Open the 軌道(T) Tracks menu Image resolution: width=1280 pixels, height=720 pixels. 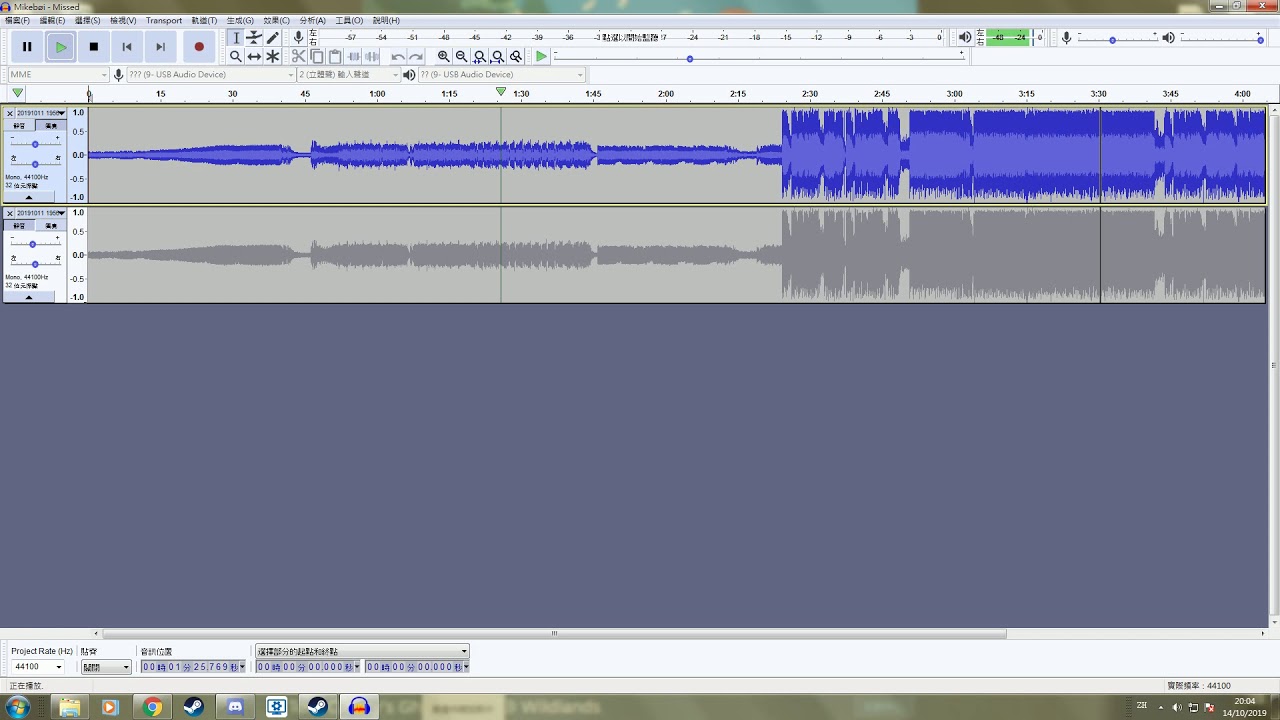(x=204, y=20)
